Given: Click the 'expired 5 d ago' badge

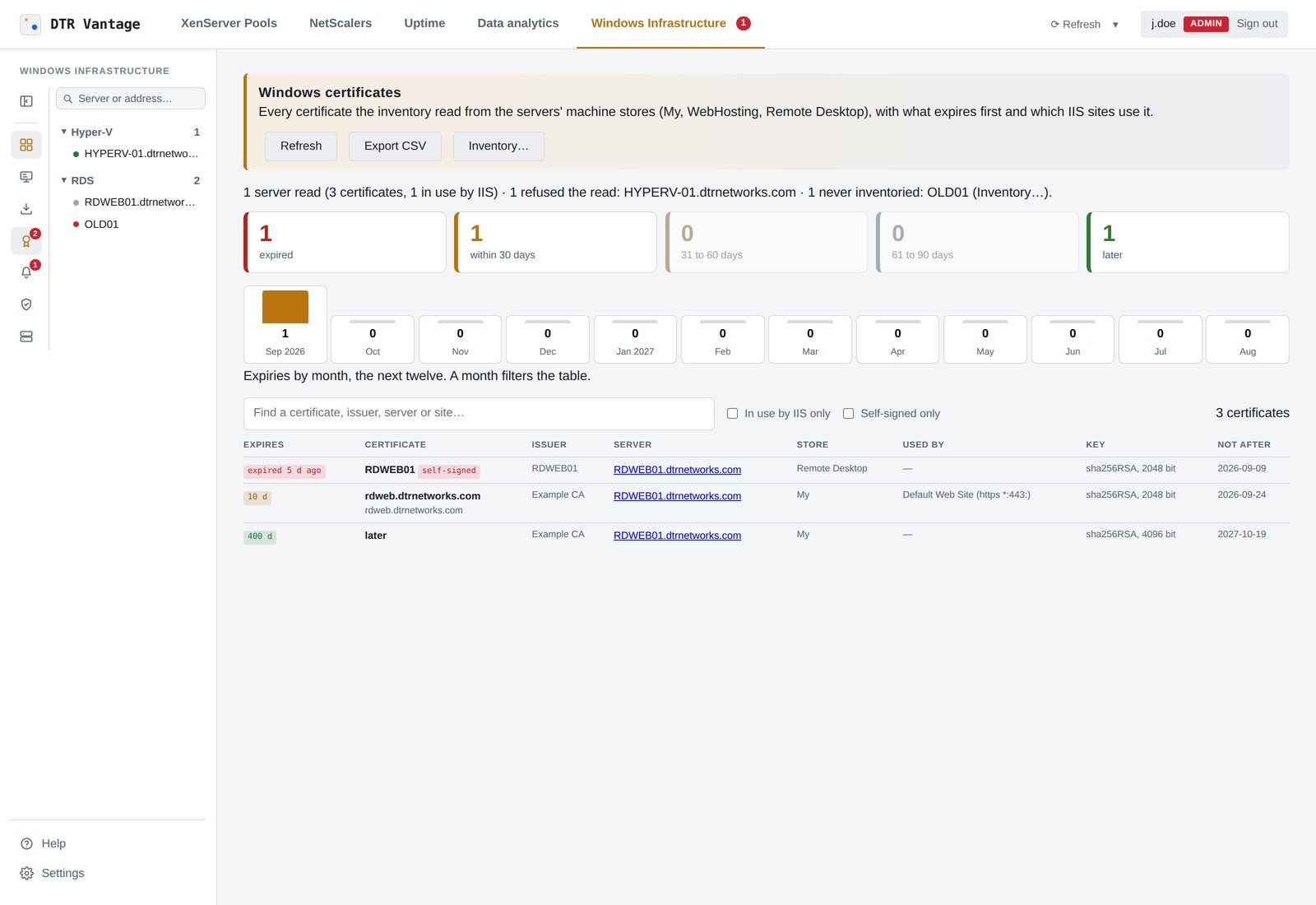Looking at the screenshot, I should coord(285,471).
